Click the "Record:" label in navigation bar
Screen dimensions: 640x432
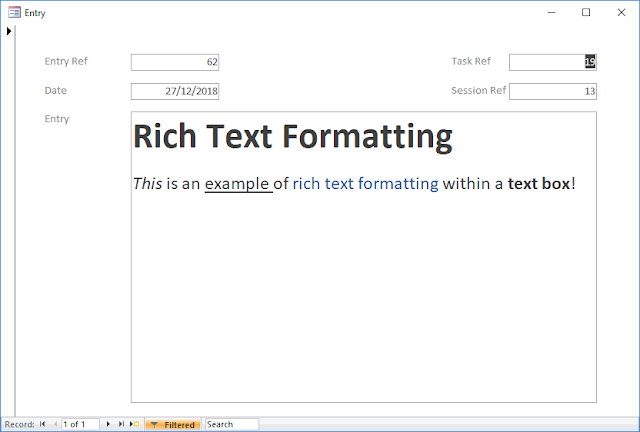pos(20,424)
